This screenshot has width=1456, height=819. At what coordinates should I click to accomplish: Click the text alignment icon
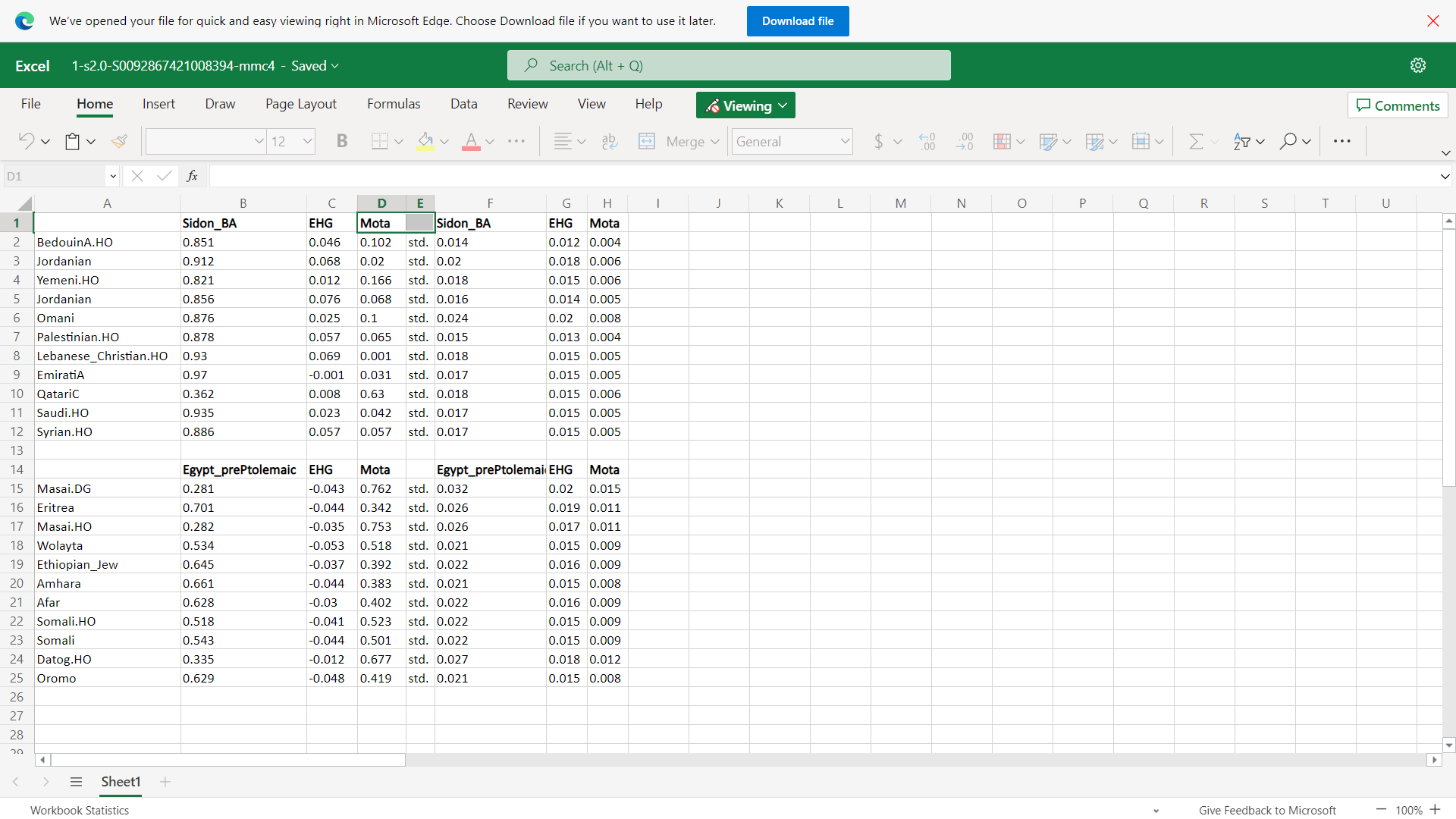coord(563,141)
